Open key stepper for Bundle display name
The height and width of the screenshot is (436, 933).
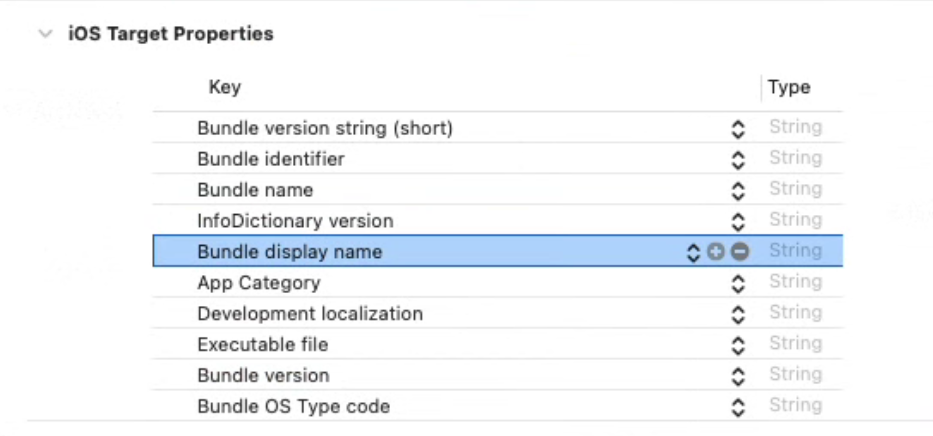(693, 252)
